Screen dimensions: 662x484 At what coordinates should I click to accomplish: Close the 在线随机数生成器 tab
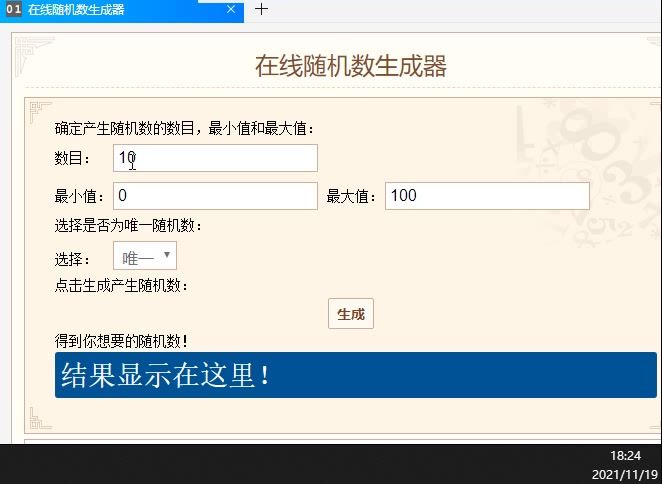(231, 9)
